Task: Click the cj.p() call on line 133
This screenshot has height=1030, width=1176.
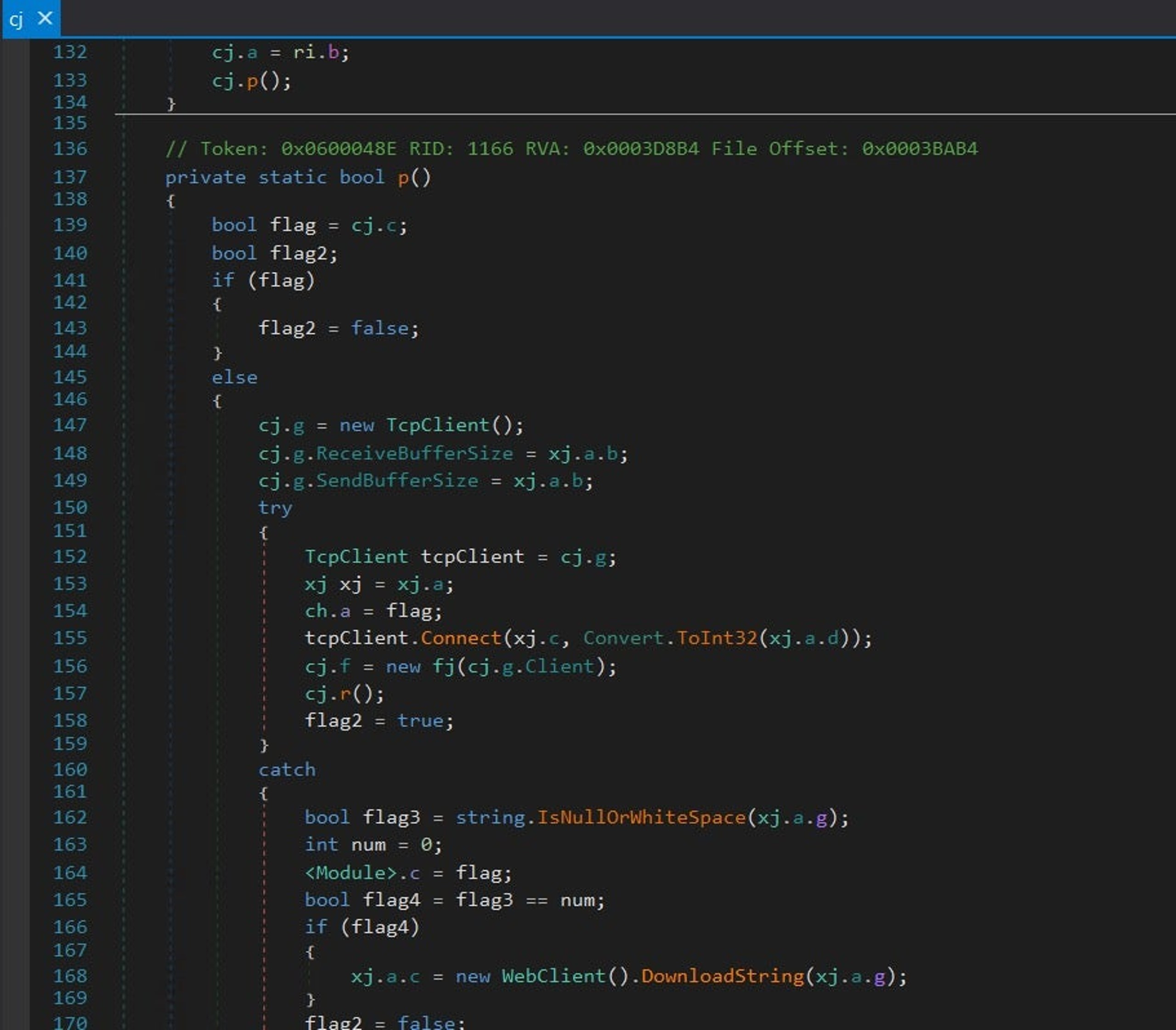Action: [251, 80]
